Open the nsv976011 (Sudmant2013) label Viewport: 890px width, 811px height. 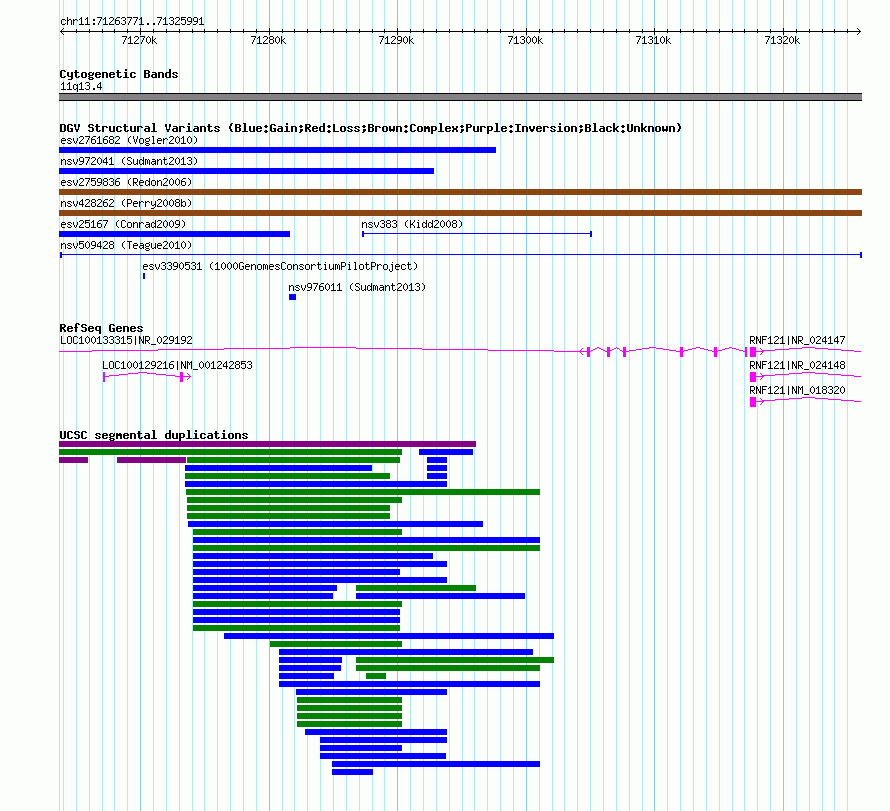tap(357, 287)
